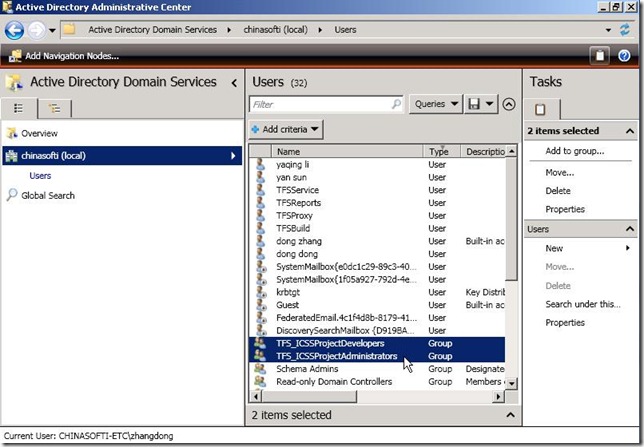Click TFS_ICSSProjectDevelopers group icon
The width and height of the screenshot is (644, 447).
point(260,343)
